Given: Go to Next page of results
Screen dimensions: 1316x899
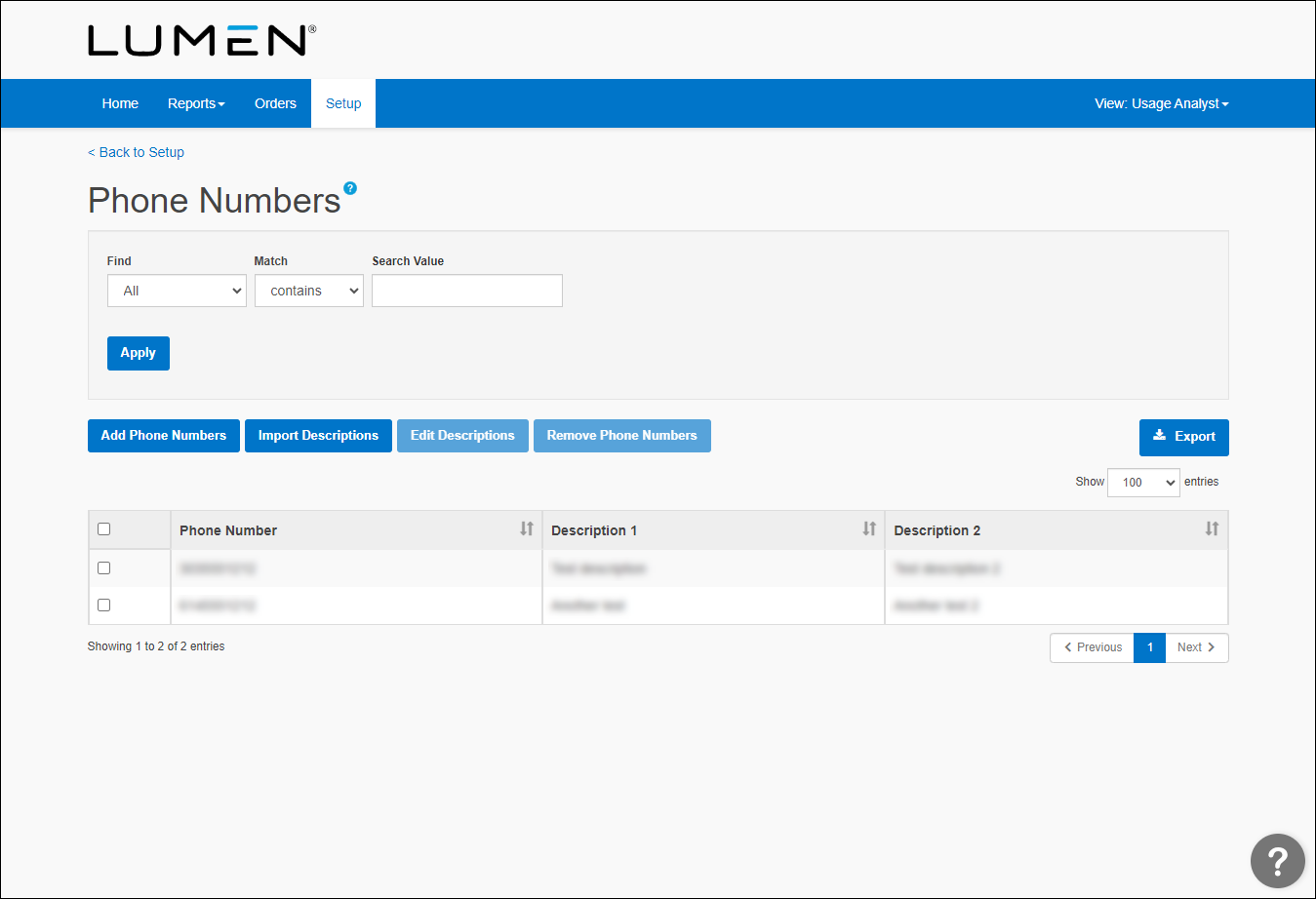Looking at the screenshot, I should [1196, 647].
